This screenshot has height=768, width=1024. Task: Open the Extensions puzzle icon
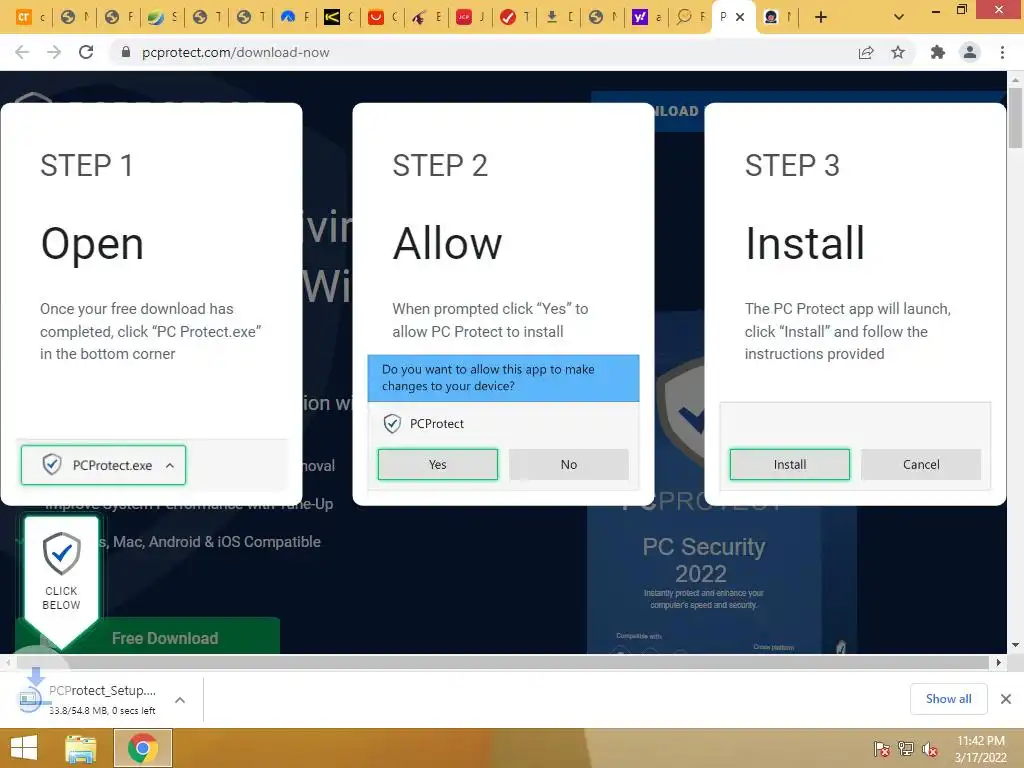pyautogui.click(x=938, y=52)
